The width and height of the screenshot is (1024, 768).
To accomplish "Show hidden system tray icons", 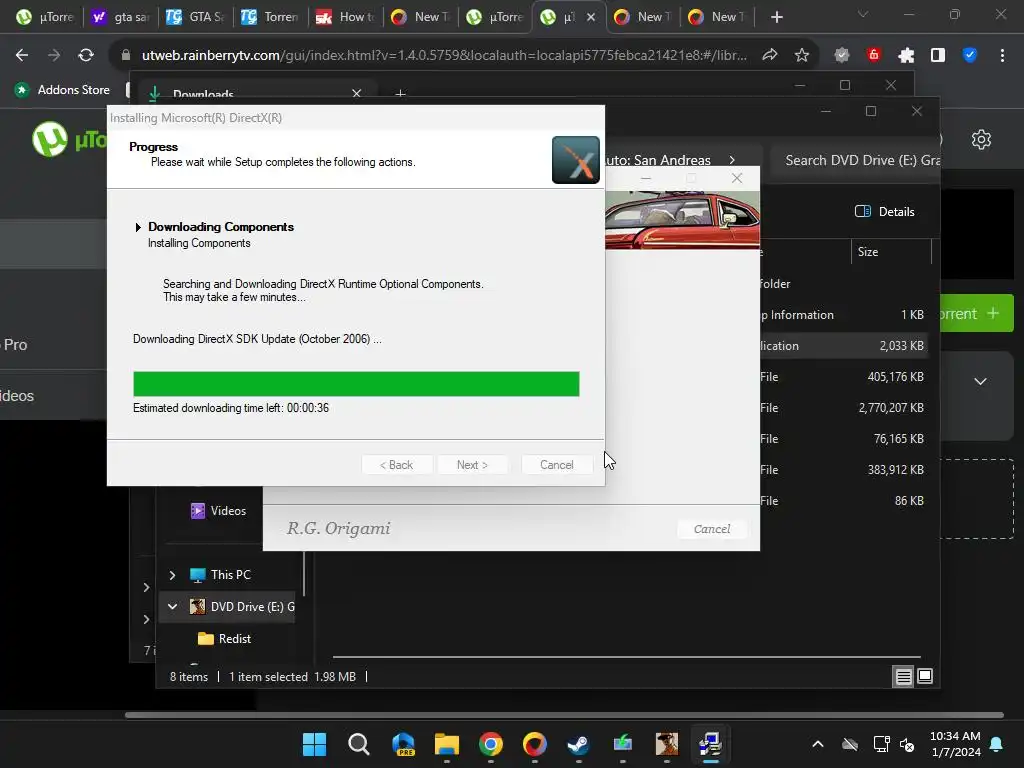I will tap(818, 744).
